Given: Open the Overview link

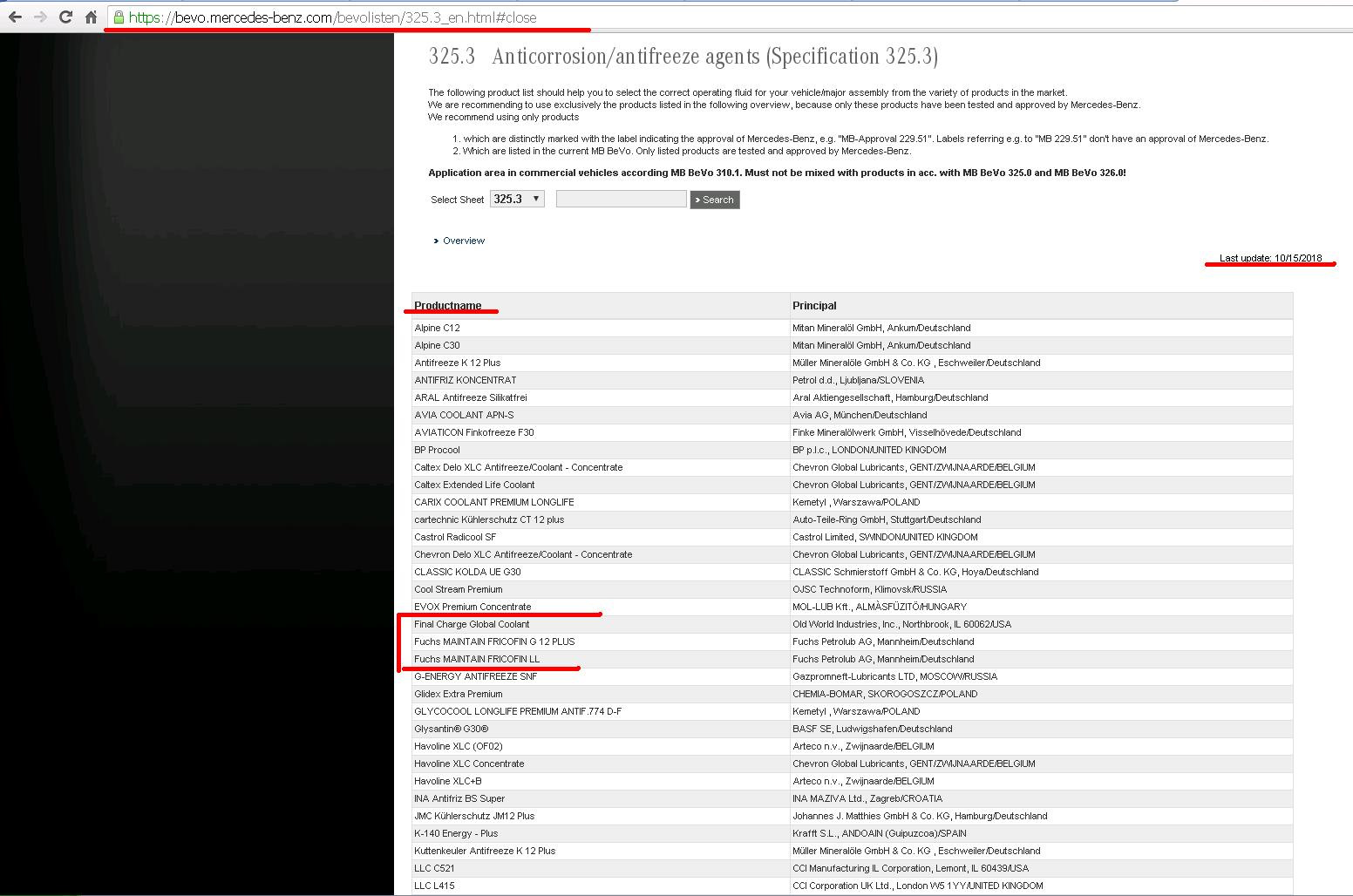Looking at the screenshot, I should click(463, 241).
